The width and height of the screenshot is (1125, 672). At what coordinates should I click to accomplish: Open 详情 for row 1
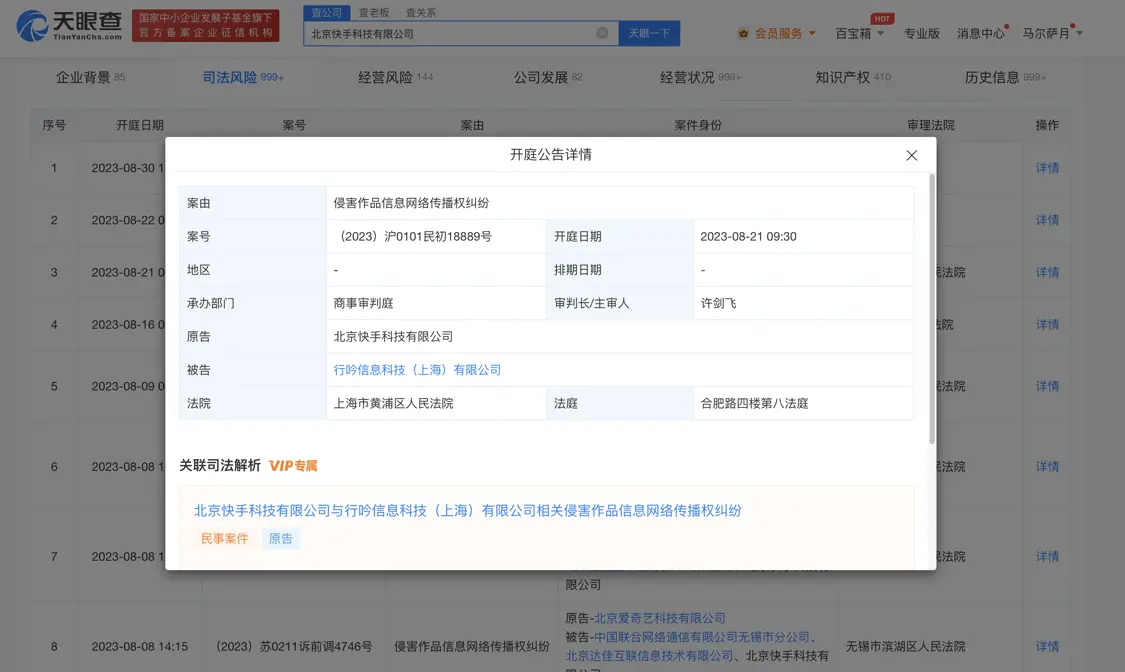pyautogui.click(x=1047, y=168)
